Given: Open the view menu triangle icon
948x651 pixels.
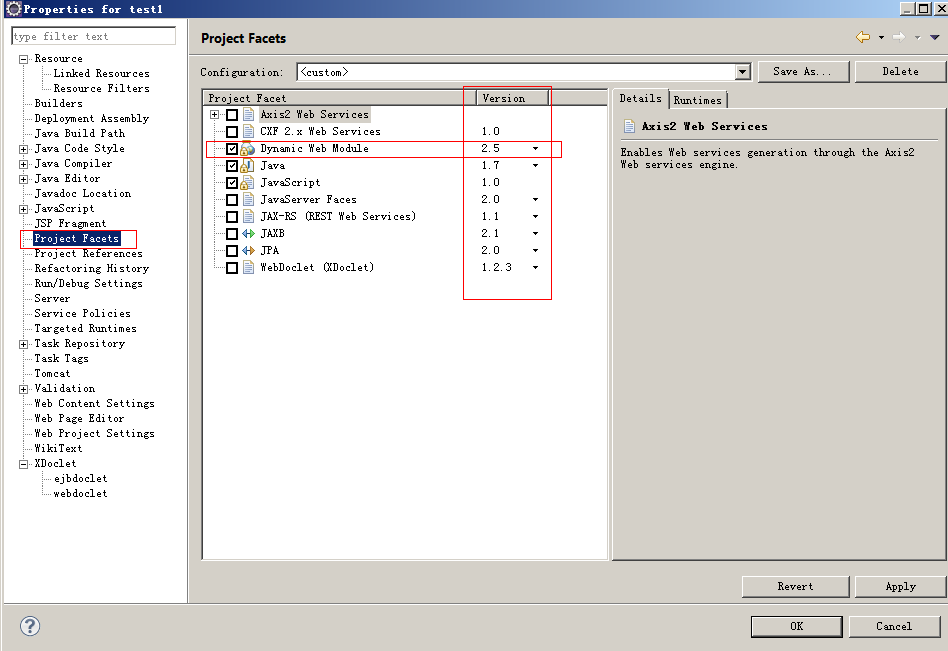Looking at the screenshot, I should (935, 37).
